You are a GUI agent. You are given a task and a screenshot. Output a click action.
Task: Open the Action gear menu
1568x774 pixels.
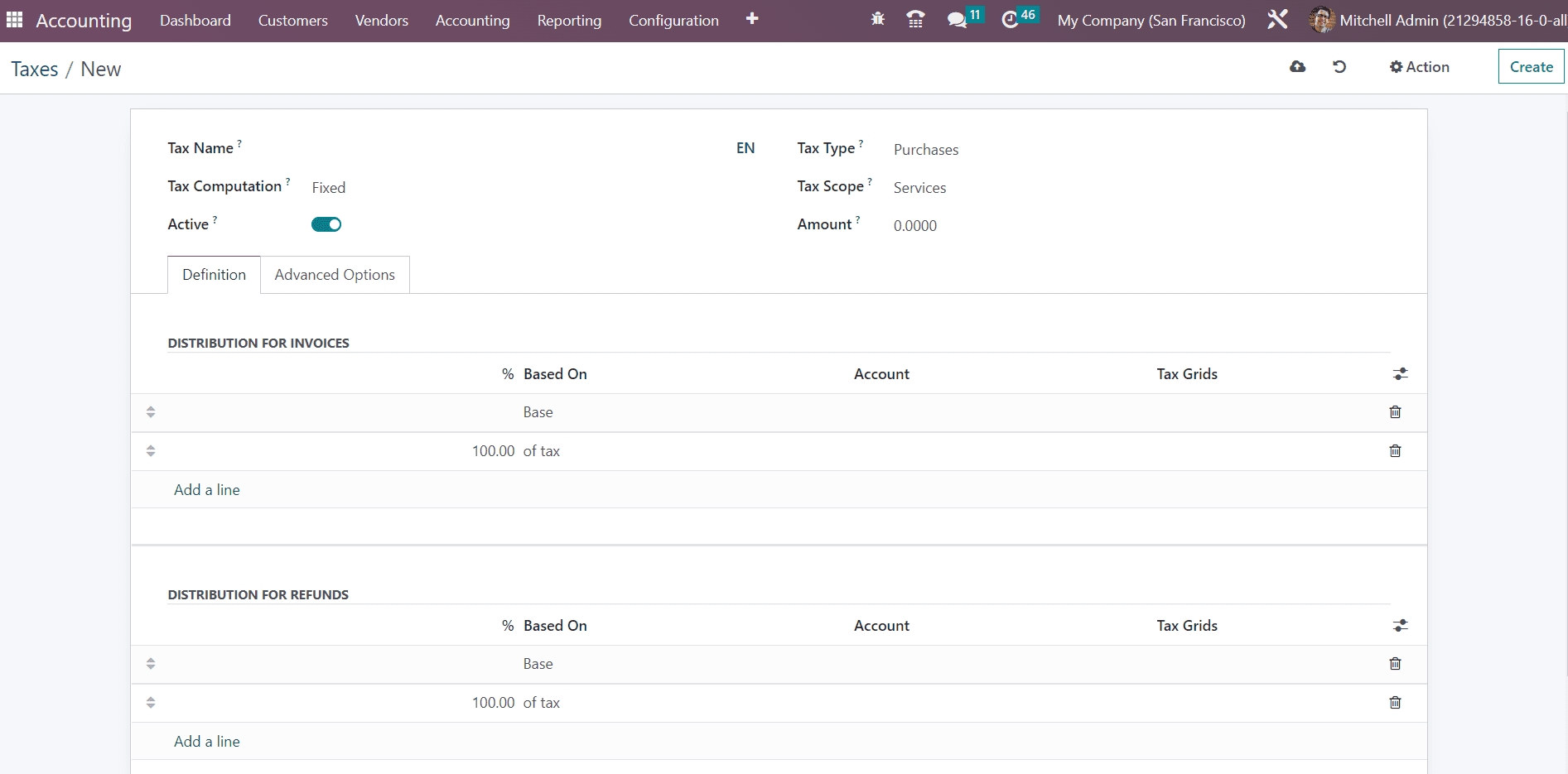tap(1419, 67)
